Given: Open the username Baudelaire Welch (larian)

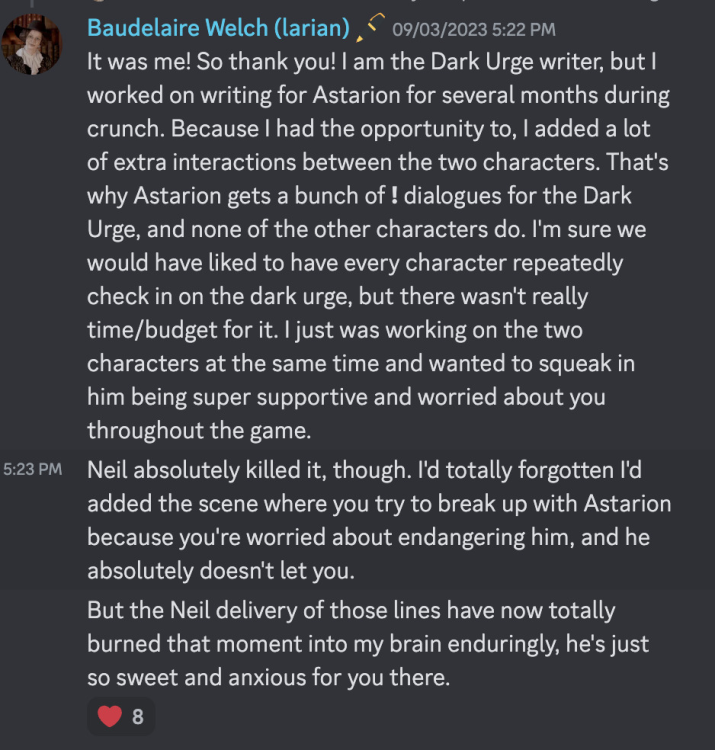Looking at the screenshot, I should point(218,28).
